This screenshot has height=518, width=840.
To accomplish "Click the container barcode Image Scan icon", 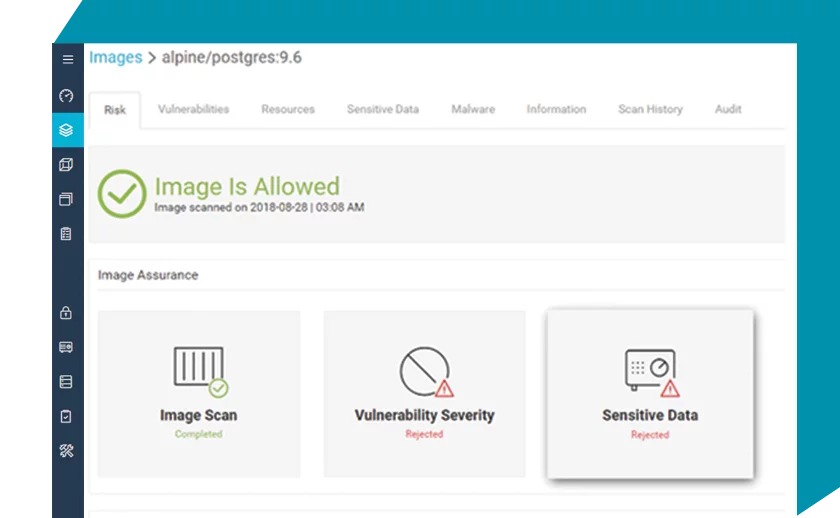I will 200,372.
